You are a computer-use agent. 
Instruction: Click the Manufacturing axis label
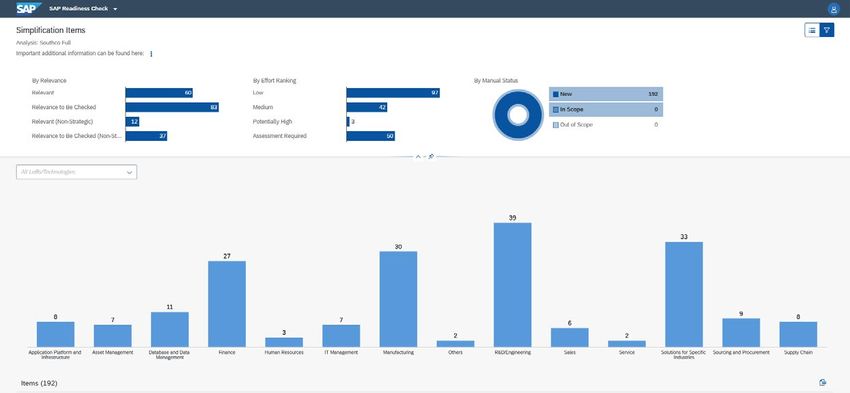pyautogui.click(x=398, y=352)
